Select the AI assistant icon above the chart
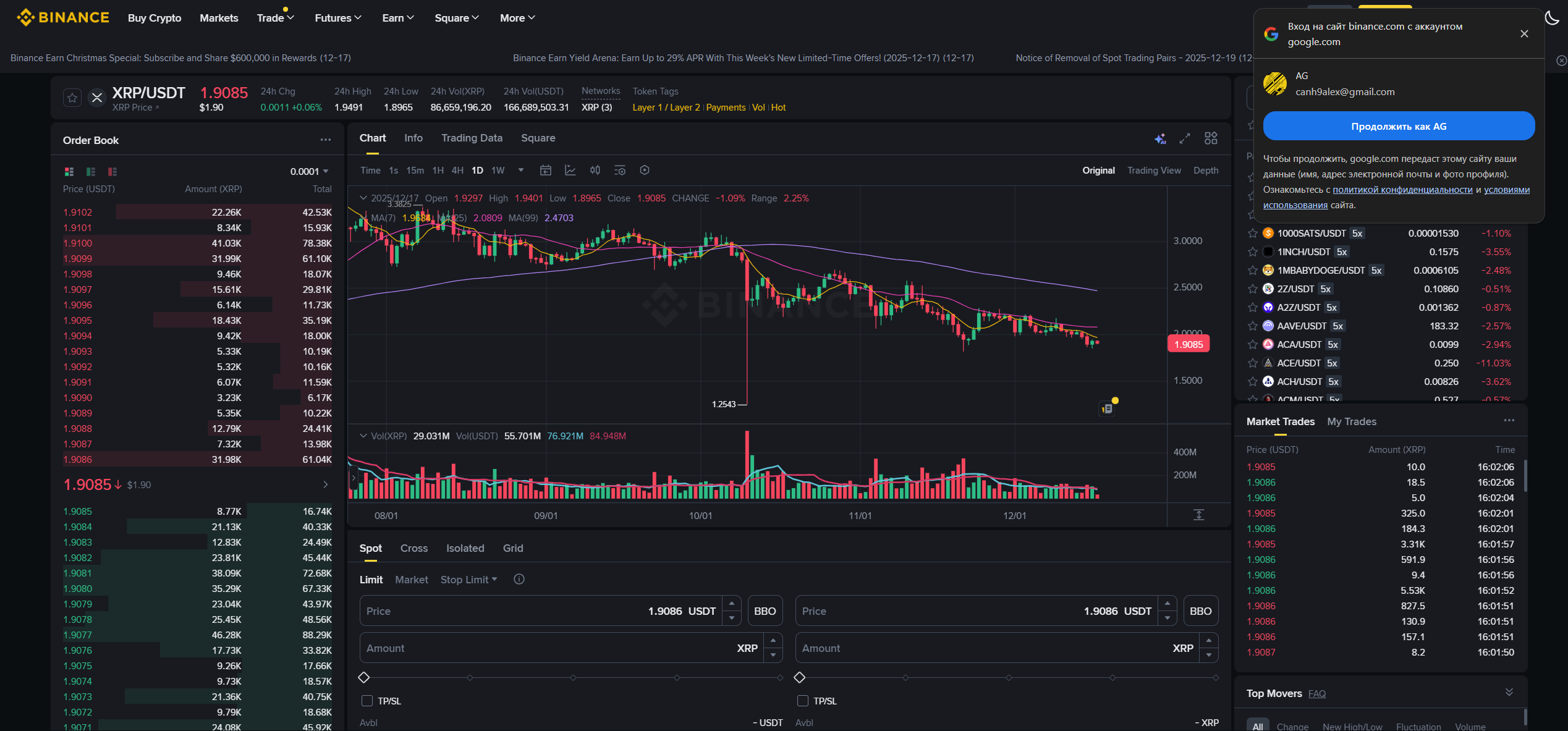1568x731 pixels. click(x=1161, y=138)
